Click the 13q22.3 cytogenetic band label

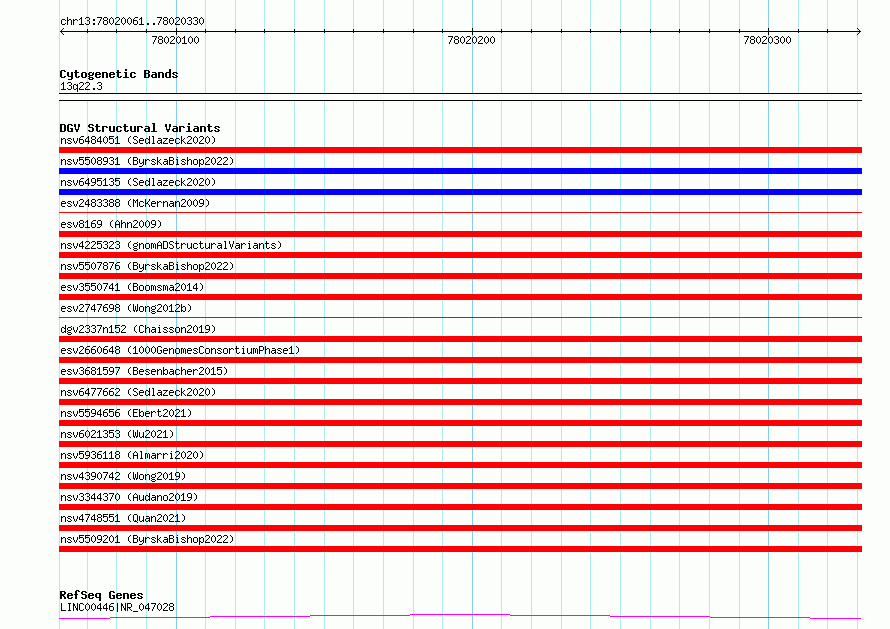click(x=81, y=86)
